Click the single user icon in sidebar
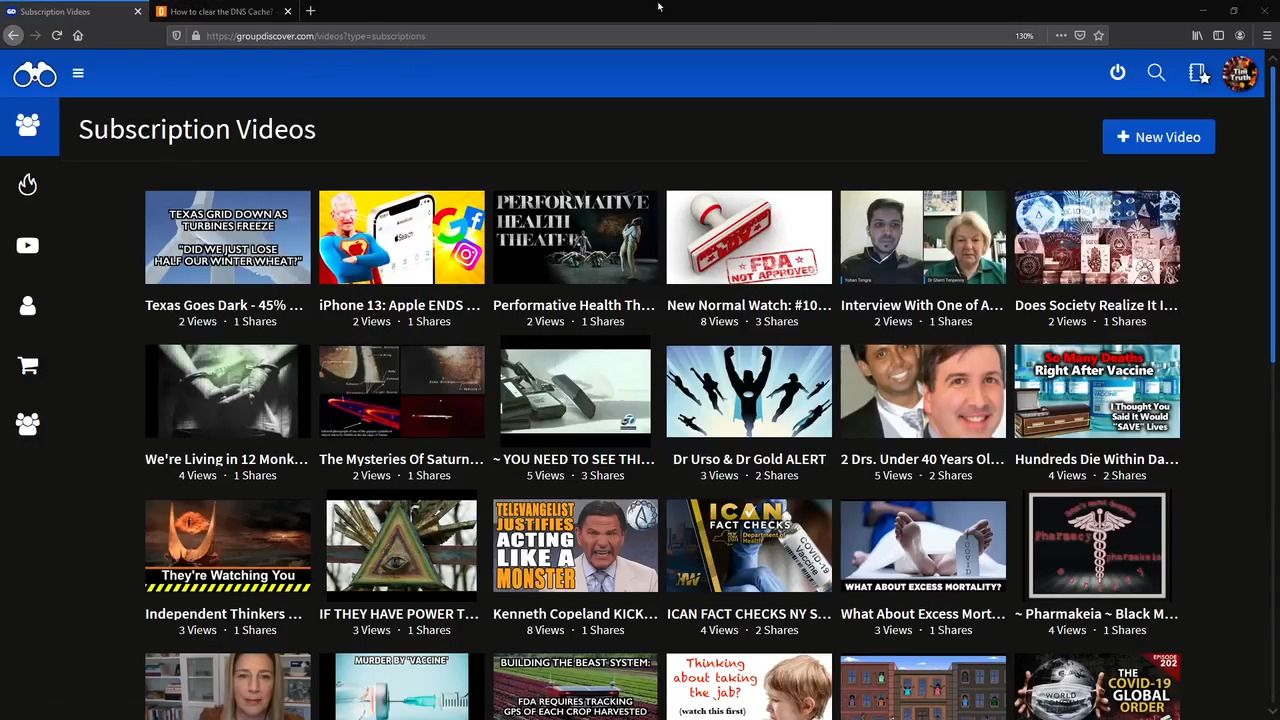The image size is (1280, 720). 28,306
